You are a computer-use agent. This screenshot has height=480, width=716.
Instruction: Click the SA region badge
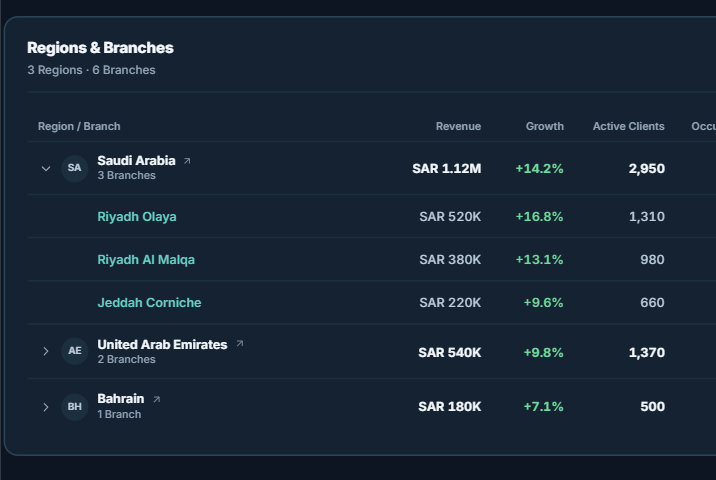[x=74, y=168]
